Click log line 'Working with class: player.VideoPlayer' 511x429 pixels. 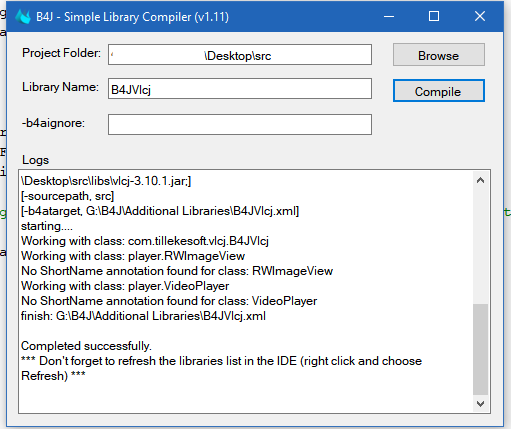pos(125,286)
